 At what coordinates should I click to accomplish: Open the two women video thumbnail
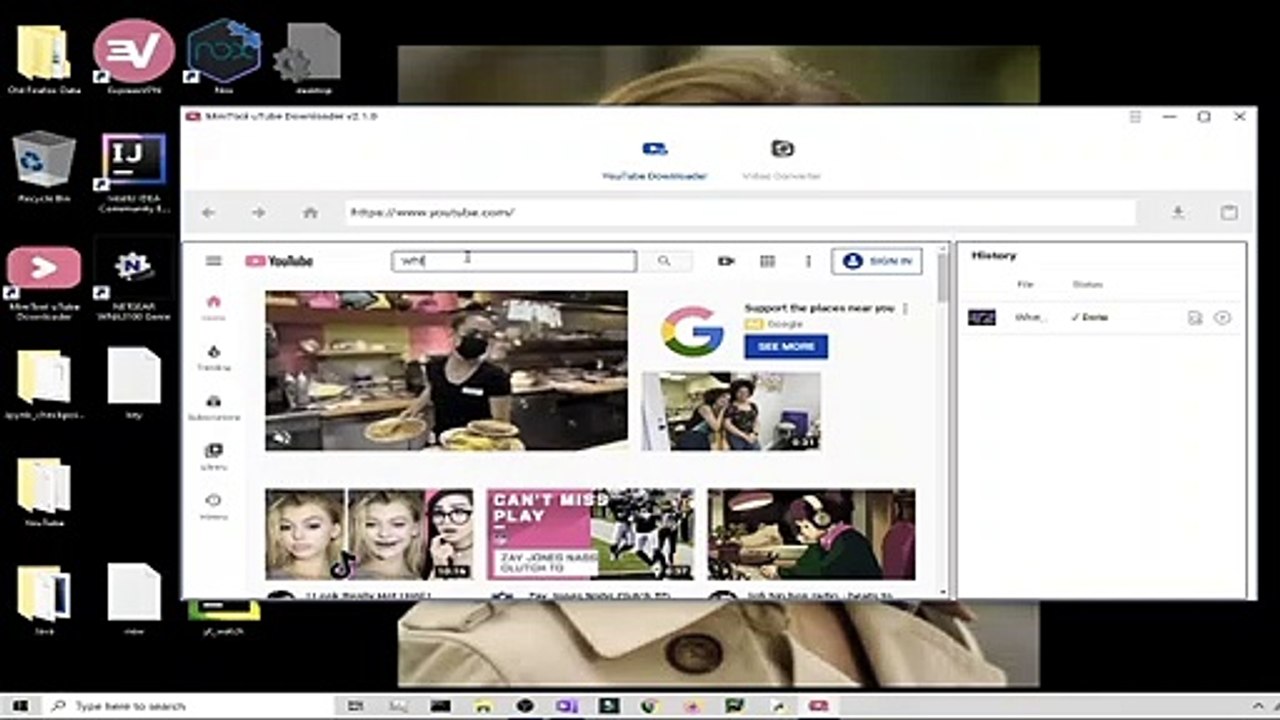click(x=731, y=411)
